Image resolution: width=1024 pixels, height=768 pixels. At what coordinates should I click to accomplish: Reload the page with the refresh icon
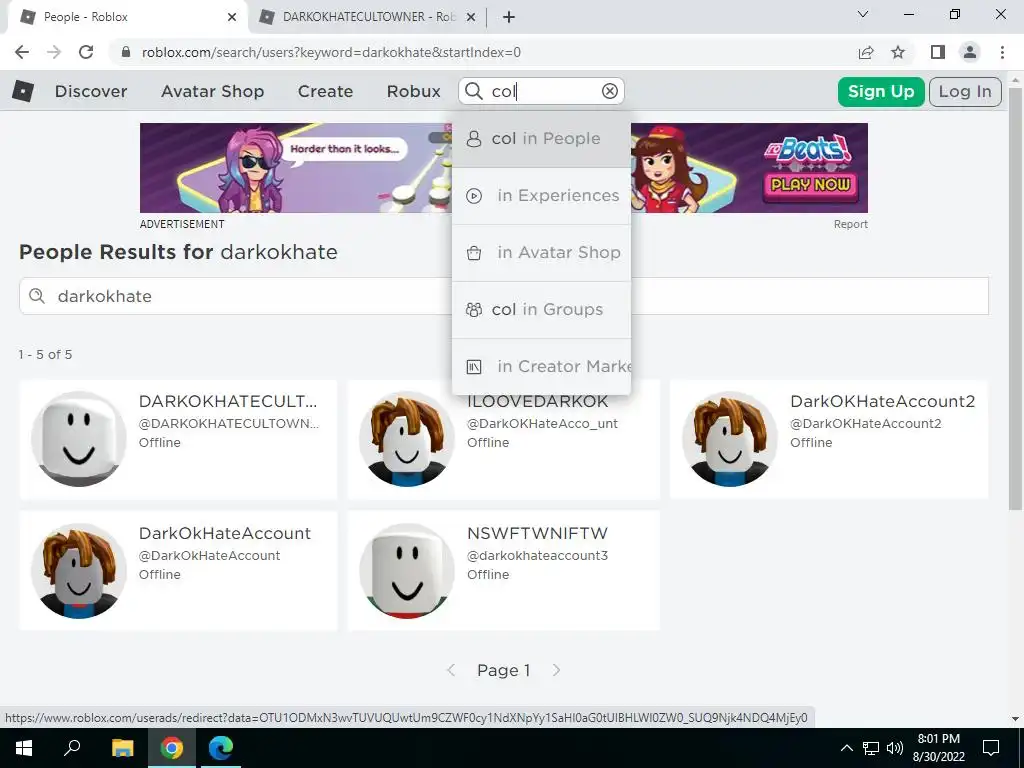(x=86, y=52)
